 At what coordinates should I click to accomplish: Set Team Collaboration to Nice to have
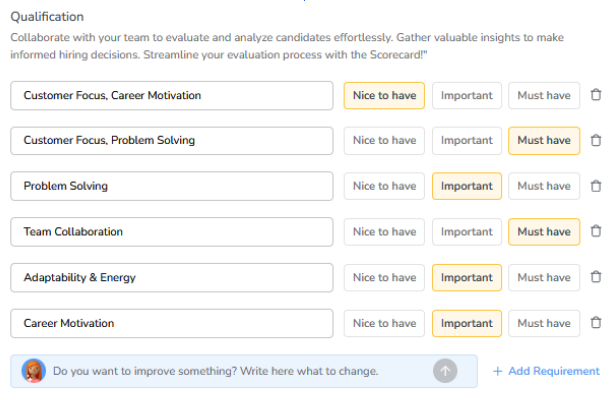(x=384, y=232)
